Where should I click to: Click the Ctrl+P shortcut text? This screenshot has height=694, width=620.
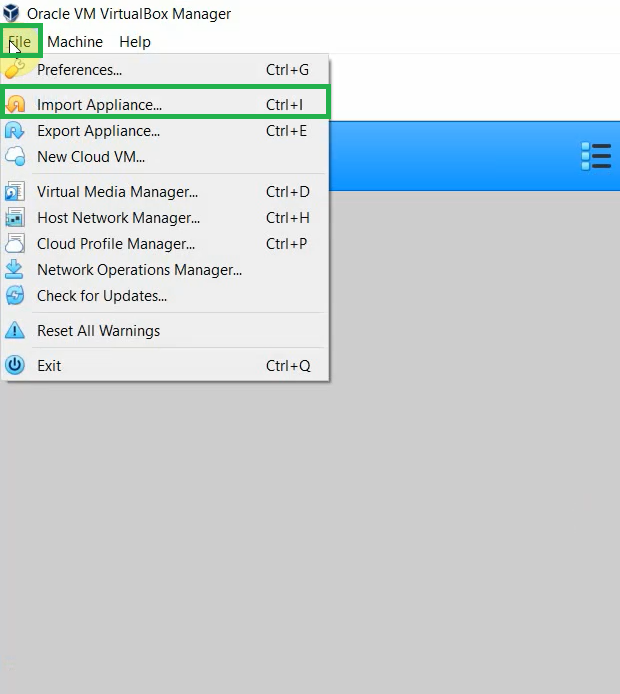[286, 244]
